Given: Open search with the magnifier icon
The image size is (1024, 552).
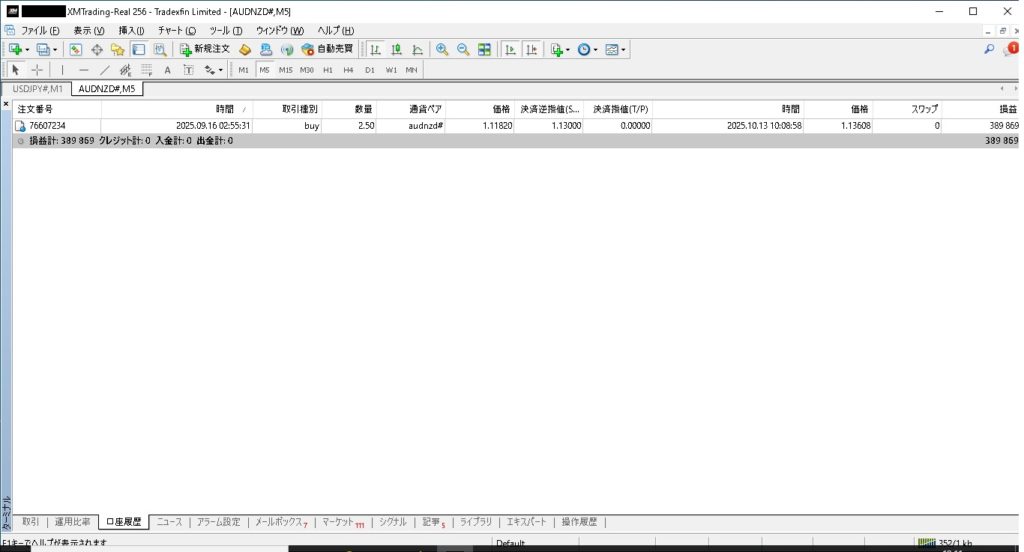Looking at the screenshot, I should pyautogui.click(x=989, y=49).
